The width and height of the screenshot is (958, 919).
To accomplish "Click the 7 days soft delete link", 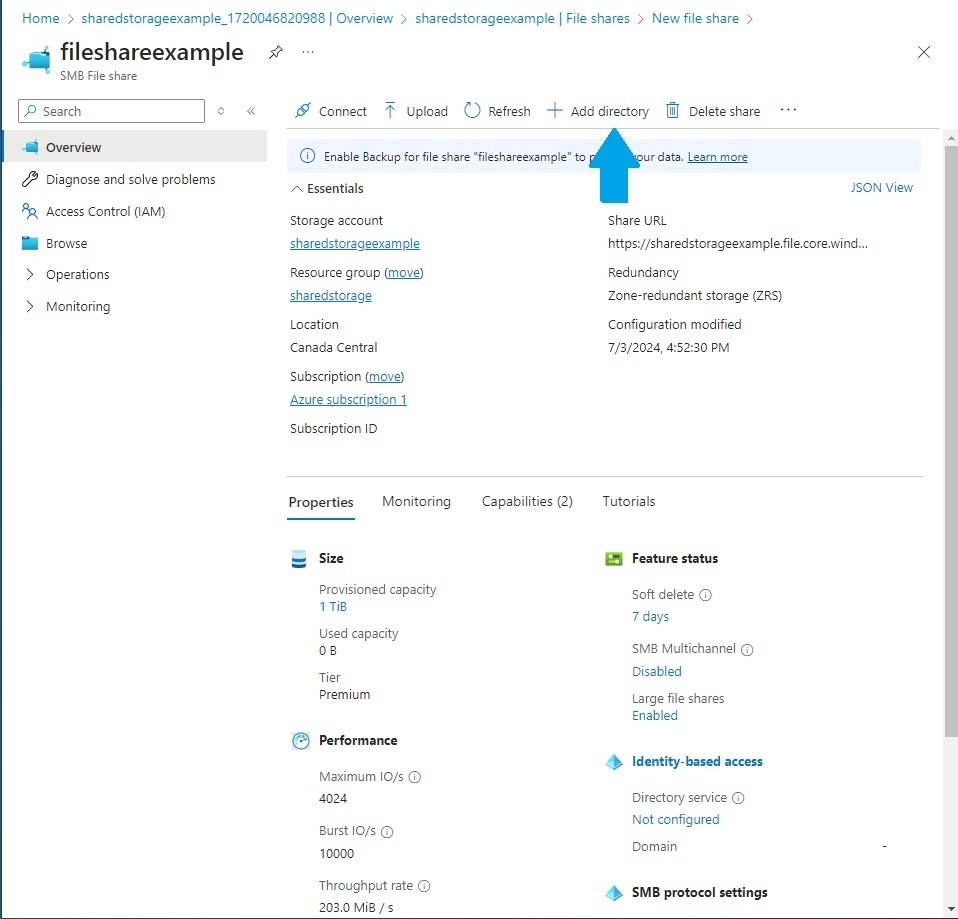I will pos(650,617).
